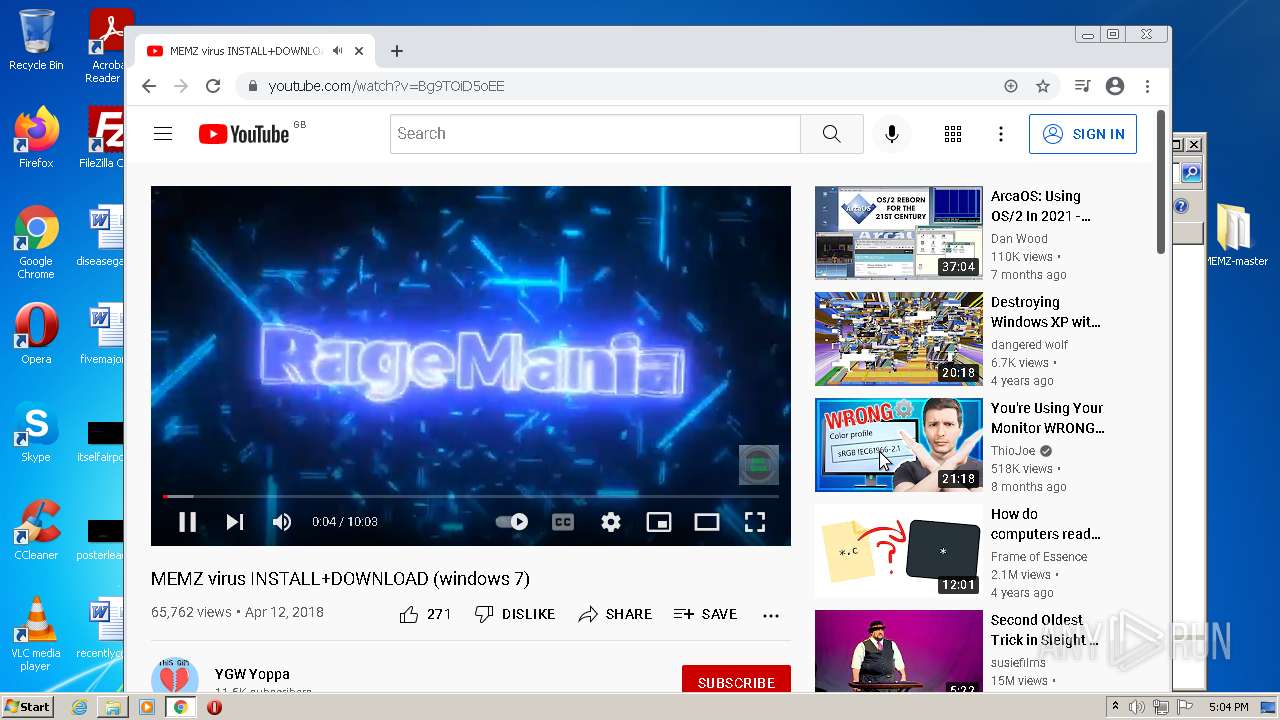Open the YouTube apps grid
The width and height of the screenshot is (1280, 720).
point(953,134)
